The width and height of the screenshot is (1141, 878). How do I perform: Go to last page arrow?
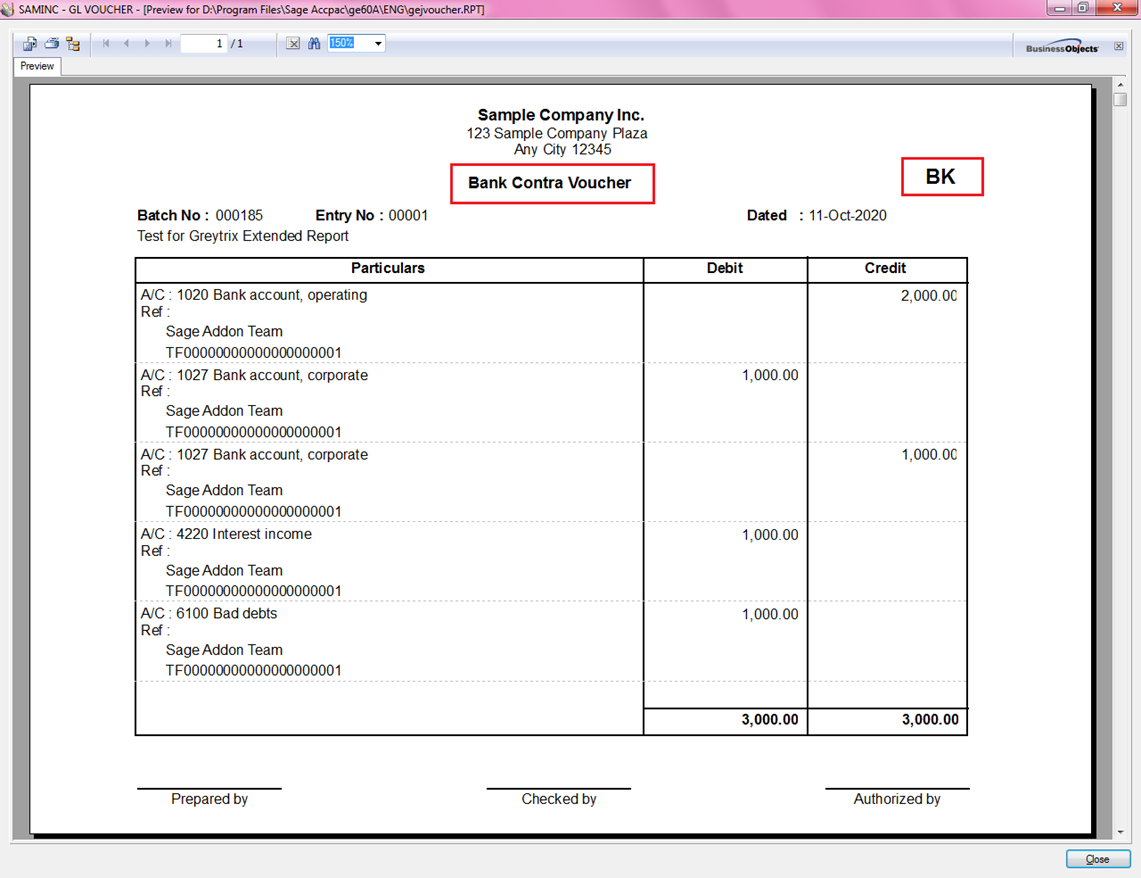(x=168, y=44)
